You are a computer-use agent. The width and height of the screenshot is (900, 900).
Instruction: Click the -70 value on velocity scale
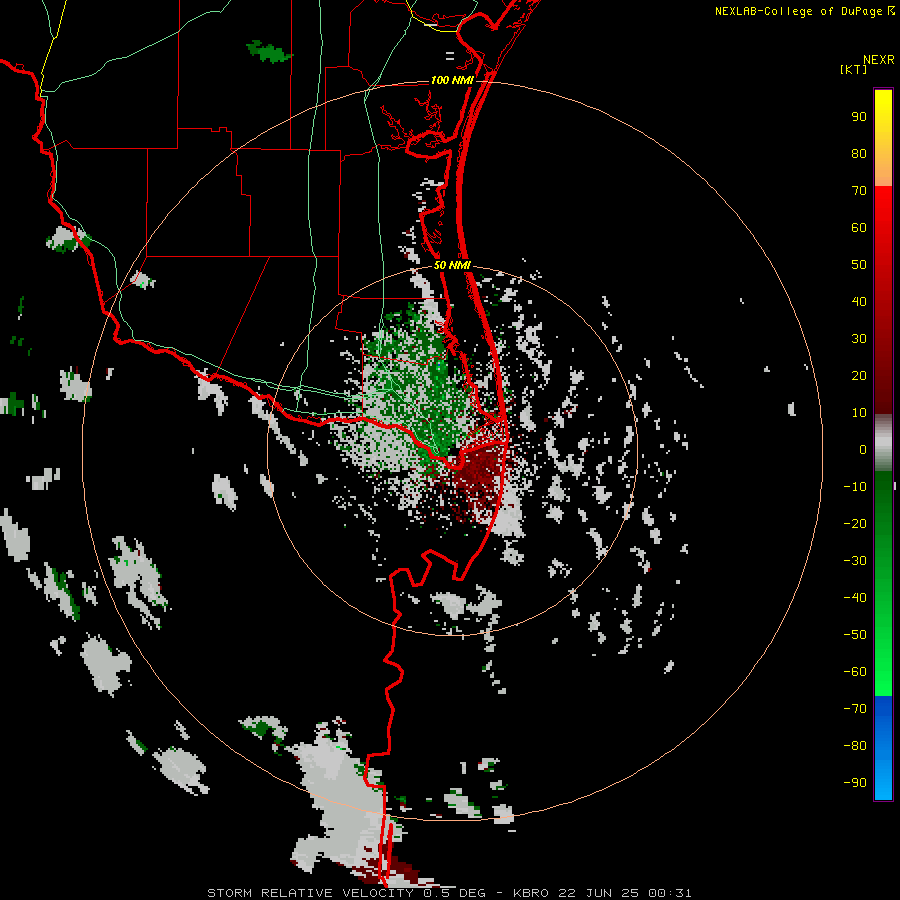click(855, 709)
